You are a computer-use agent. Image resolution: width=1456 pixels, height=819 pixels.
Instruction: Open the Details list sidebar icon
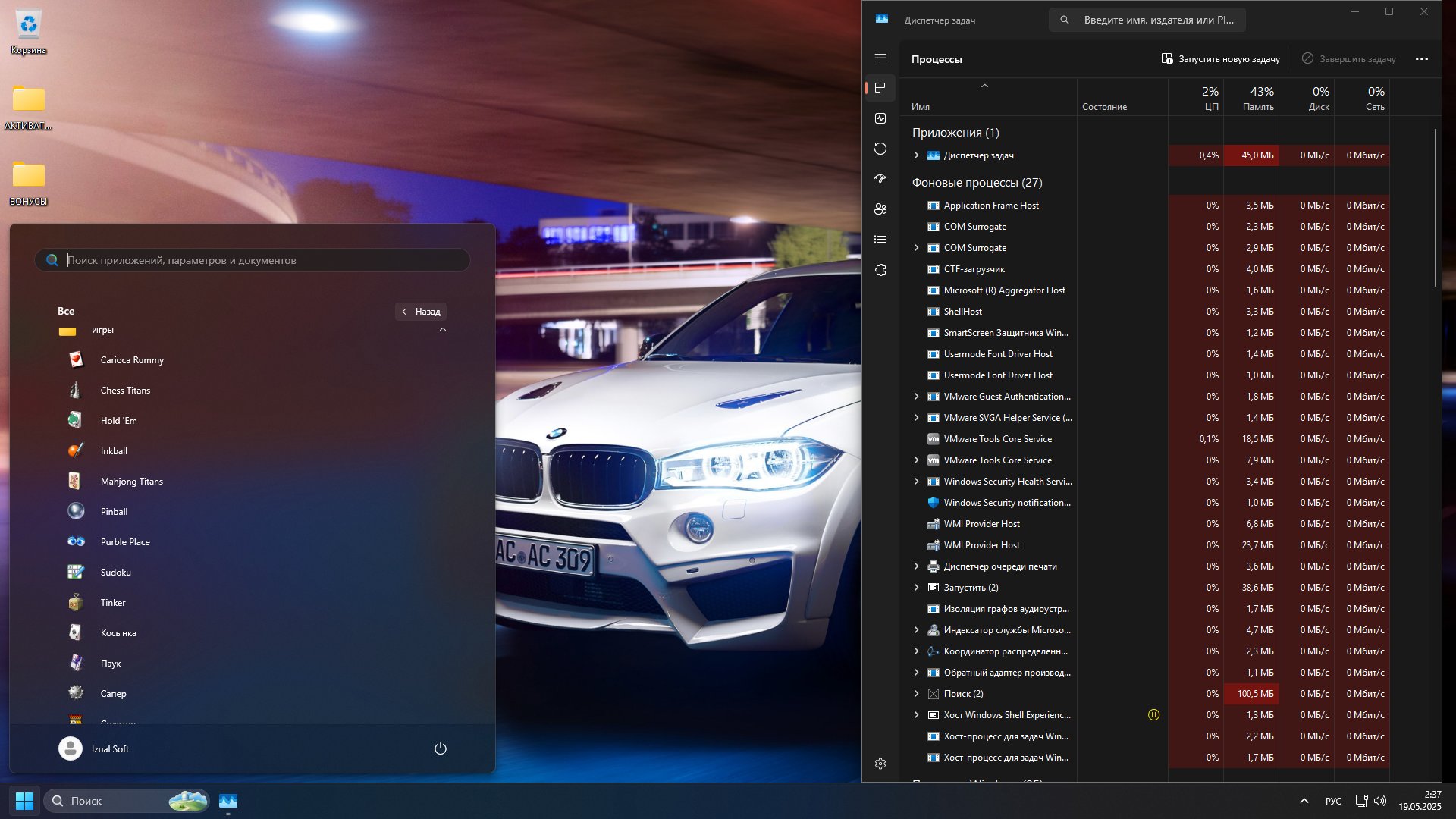click(880, 240)
